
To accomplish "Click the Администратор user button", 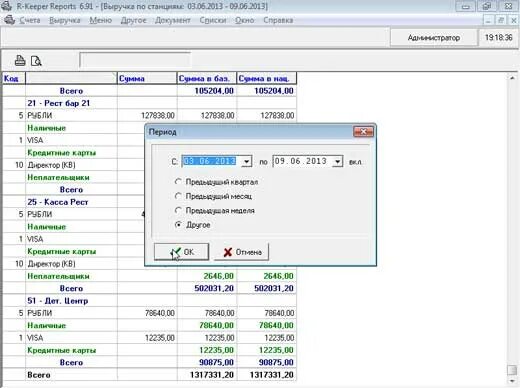I will 433,38.
